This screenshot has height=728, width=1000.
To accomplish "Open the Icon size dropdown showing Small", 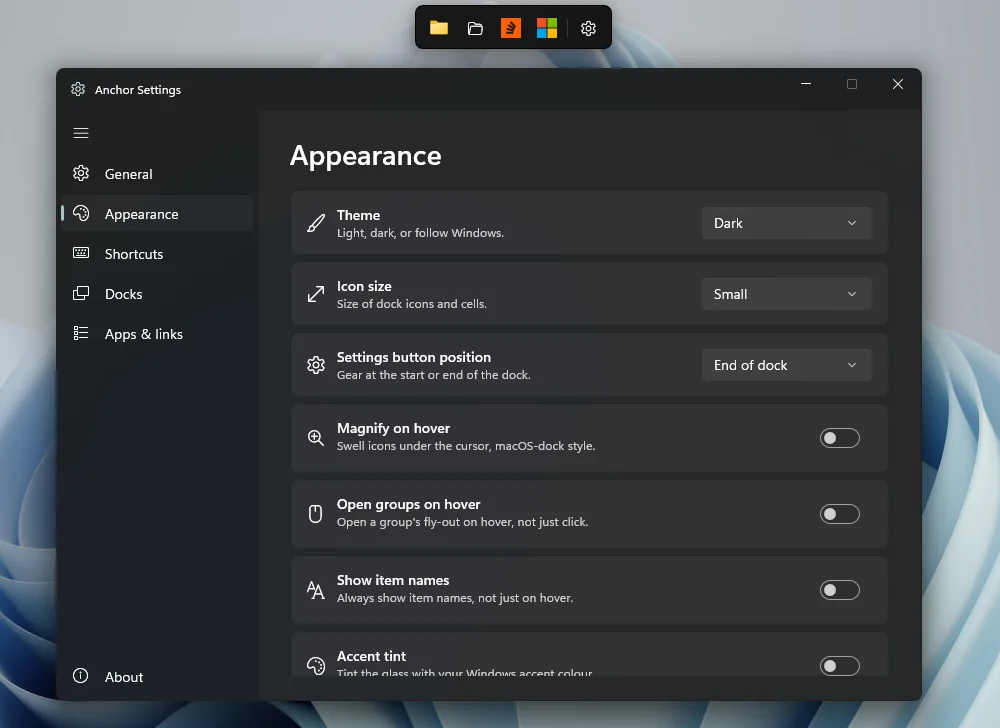I will tap(786, 294).
